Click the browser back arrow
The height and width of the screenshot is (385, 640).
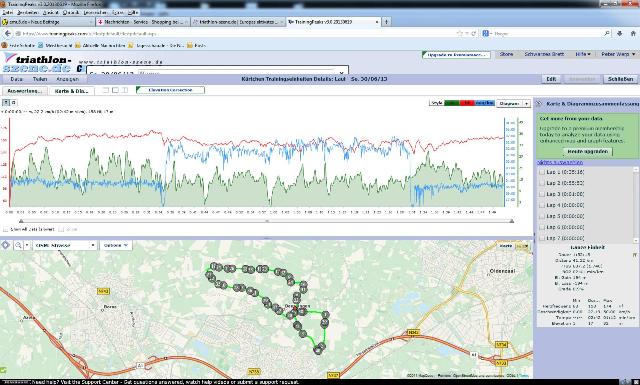[x=8, y=33]
